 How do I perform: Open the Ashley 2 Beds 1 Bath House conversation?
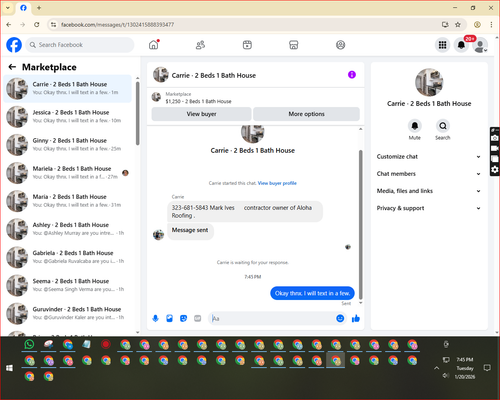[x=68, y=229]
